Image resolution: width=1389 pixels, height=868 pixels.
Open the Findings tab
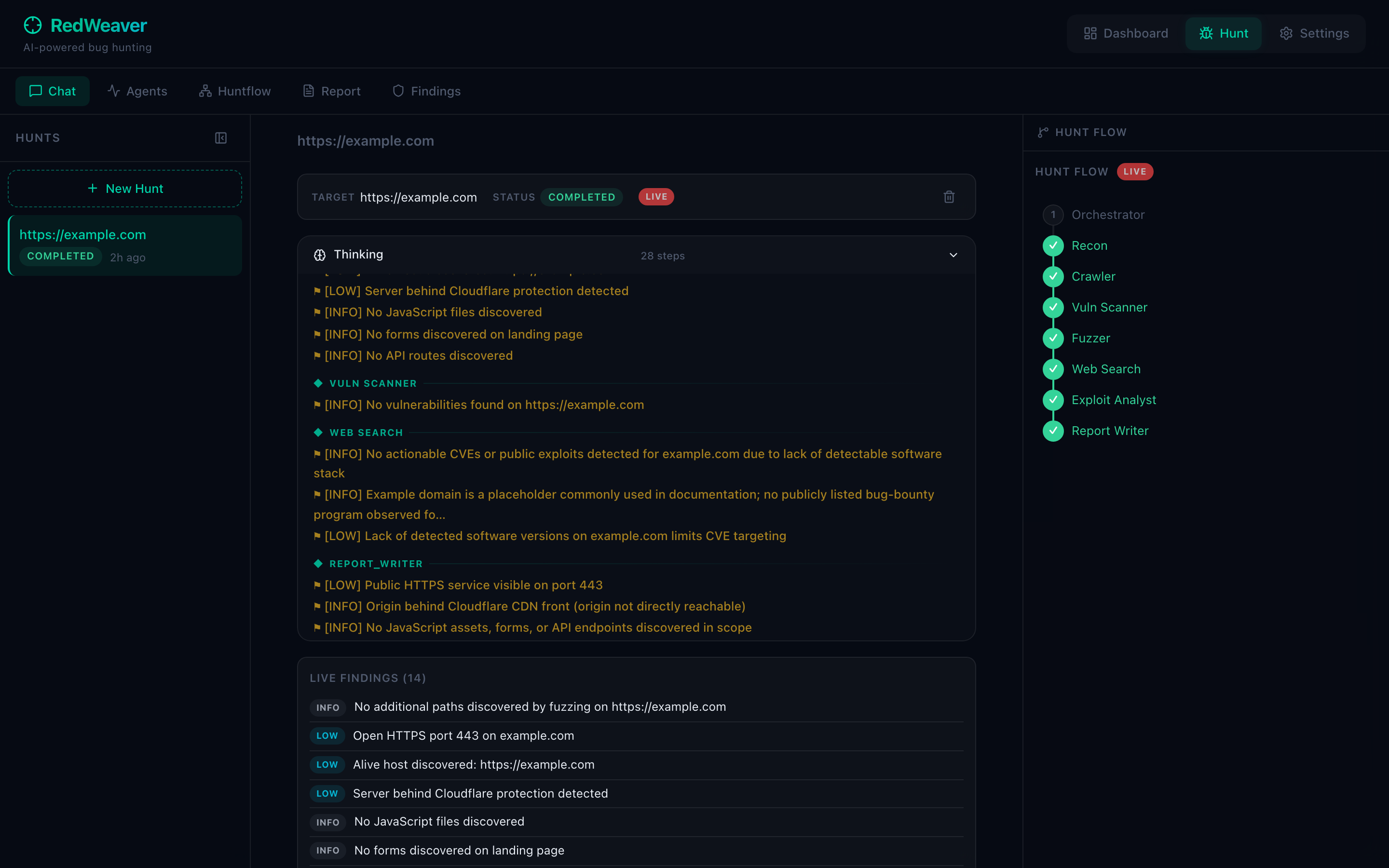coord(426,91)
